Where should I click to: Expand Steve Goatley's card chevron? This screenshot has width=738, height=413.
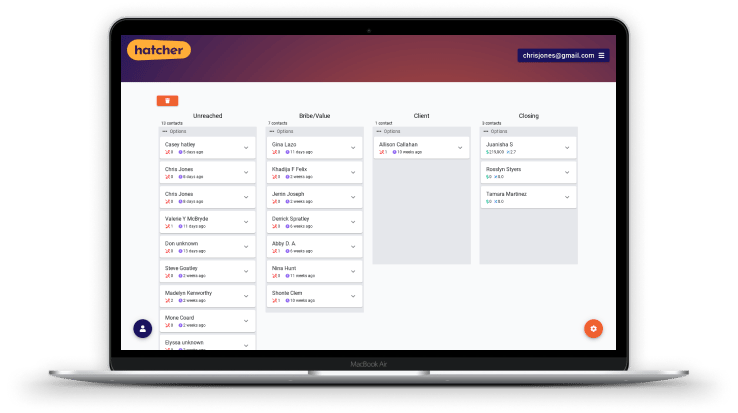pos(246,271)
